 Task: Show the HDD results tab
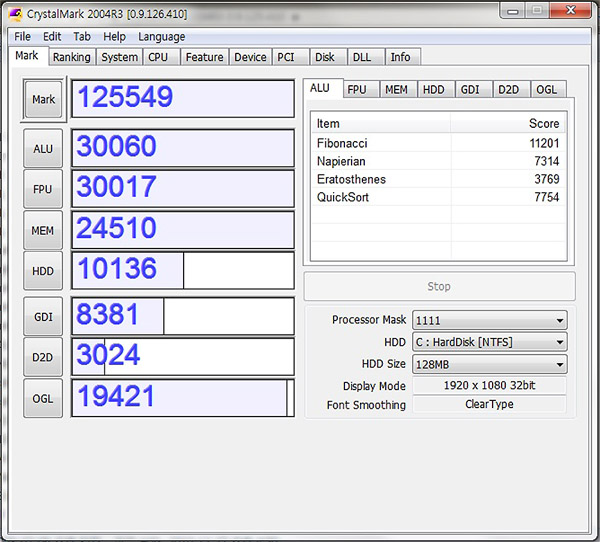pyautogui.click(x=434, y=90)
